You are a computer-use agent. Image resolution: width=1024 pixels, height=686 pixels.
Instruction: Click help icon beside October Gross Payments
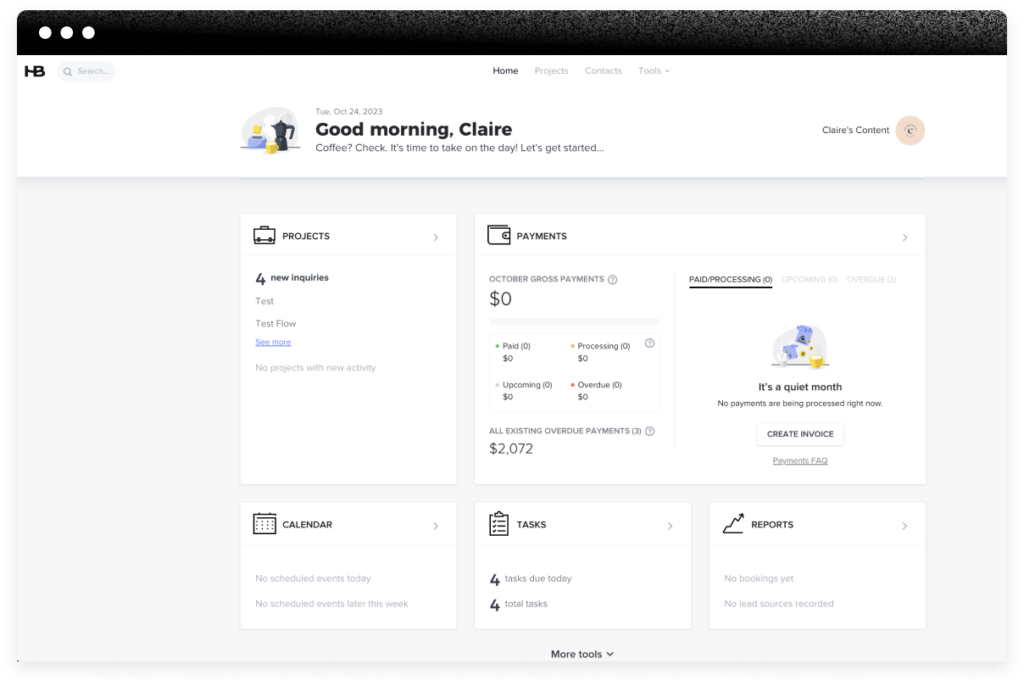(x=612, y=280)
